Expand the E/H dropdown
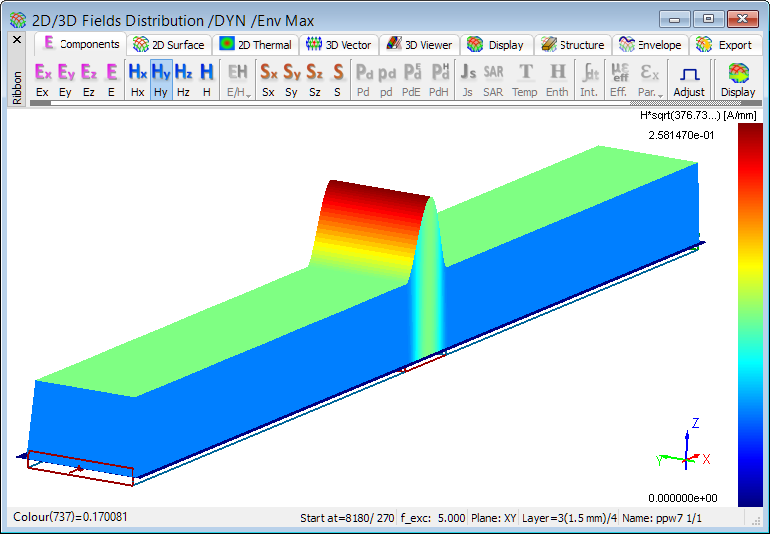The height and width of the screenshot is (534, 770). pos(238,79)
